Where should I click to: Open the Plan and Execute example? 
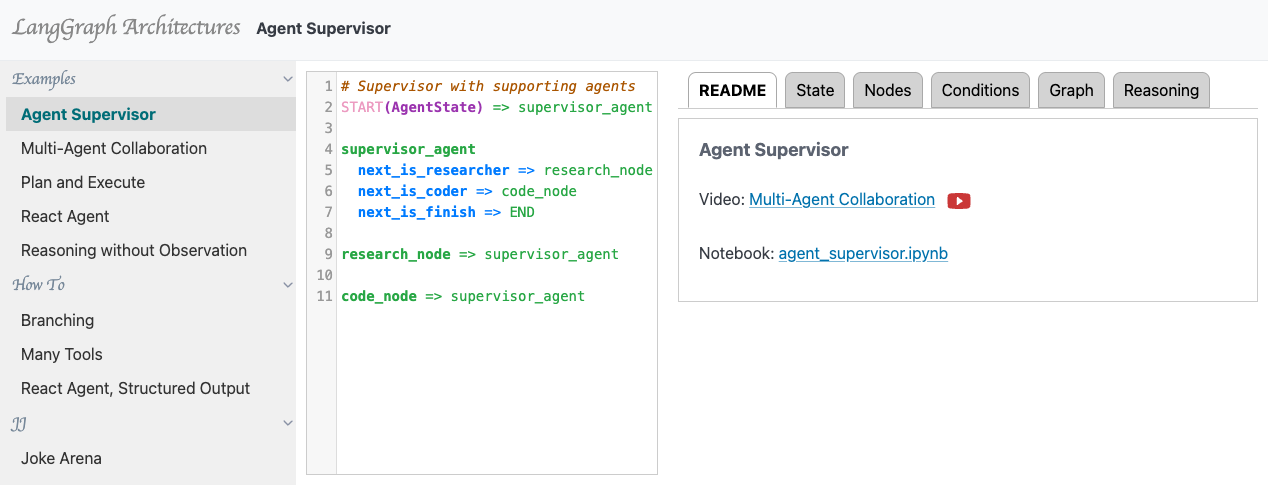coord(83,182)
